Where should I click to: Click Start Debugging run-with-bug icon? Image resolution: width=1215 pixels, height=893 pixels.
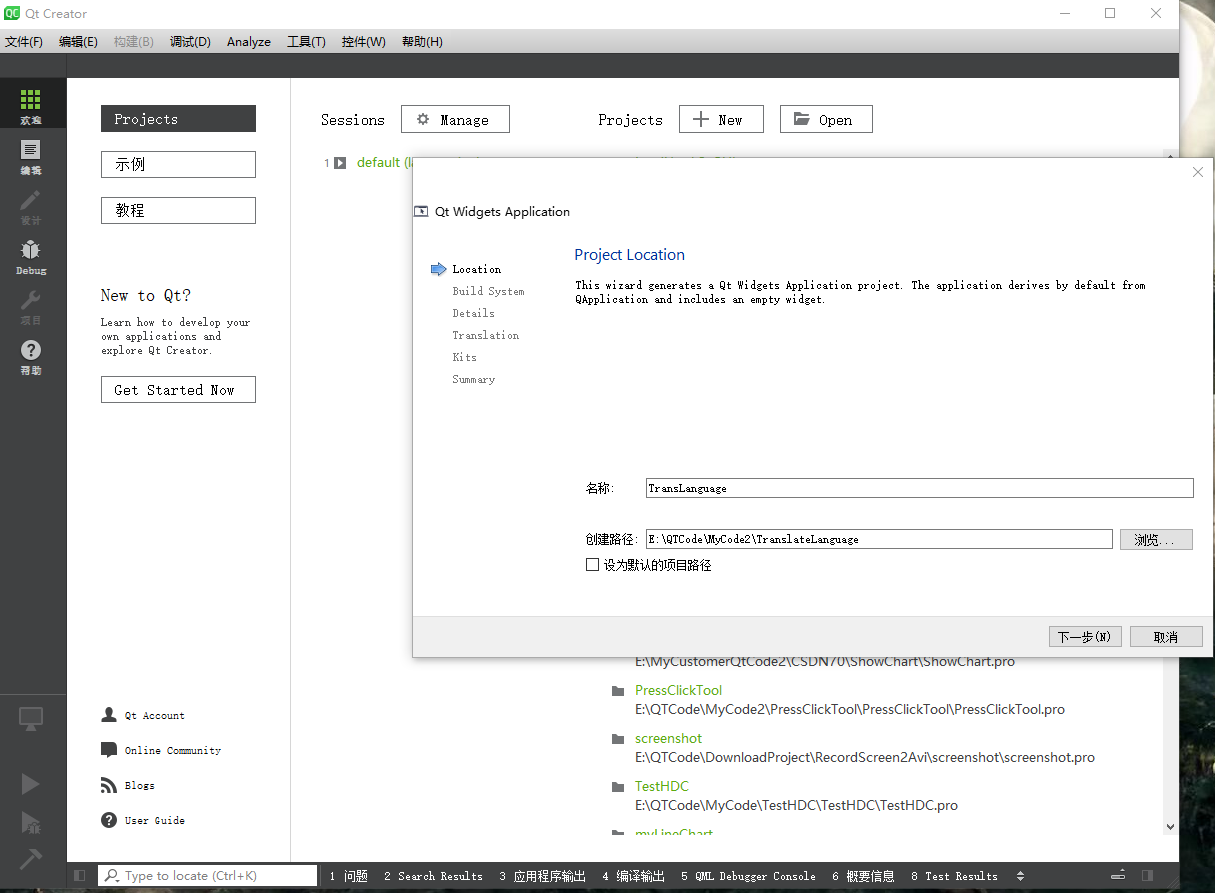click(x=31, y=822)
